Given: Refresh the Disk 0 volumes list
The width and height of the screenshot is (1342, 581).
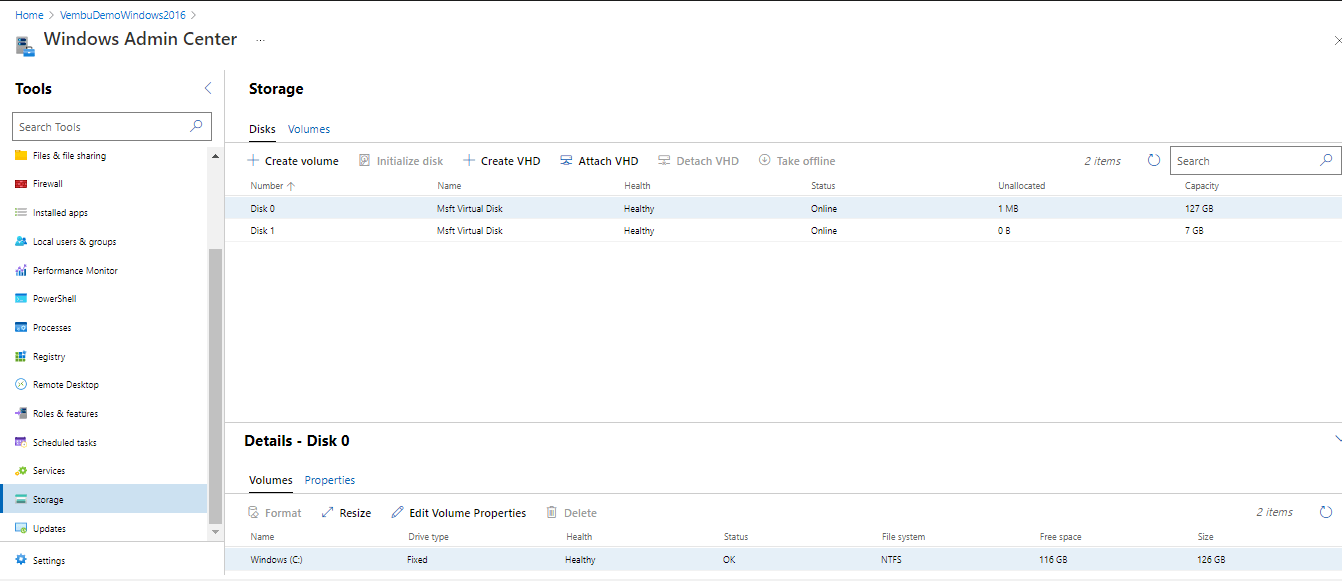Looking at the screenshot, I should pos(1326,512).
